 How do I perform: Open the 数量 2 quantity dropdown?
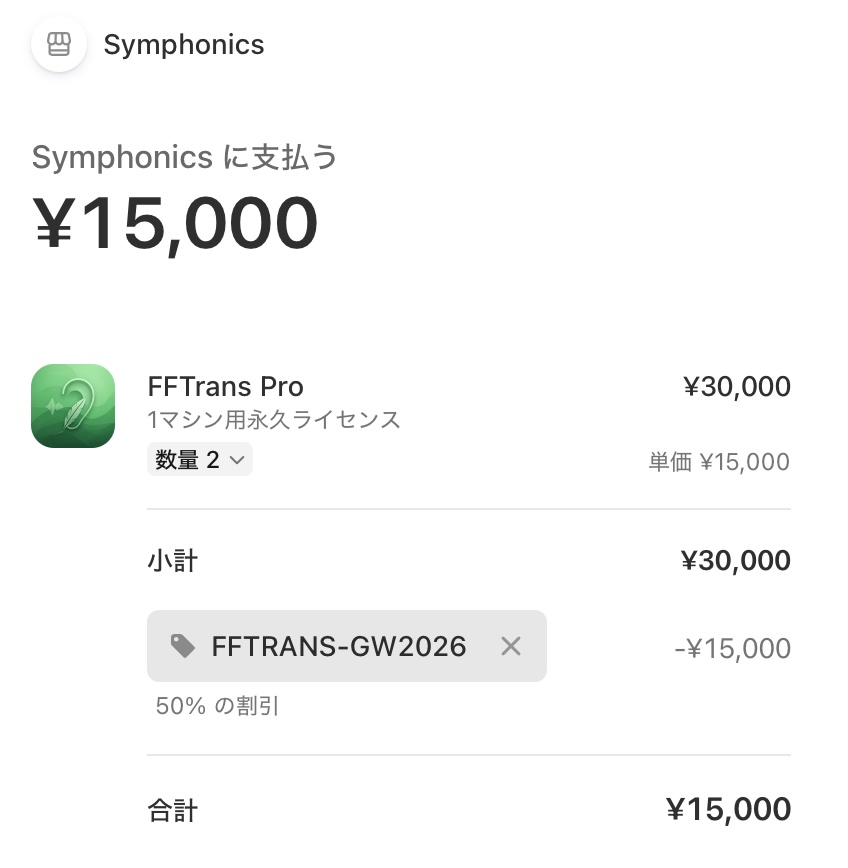[199, 460]
